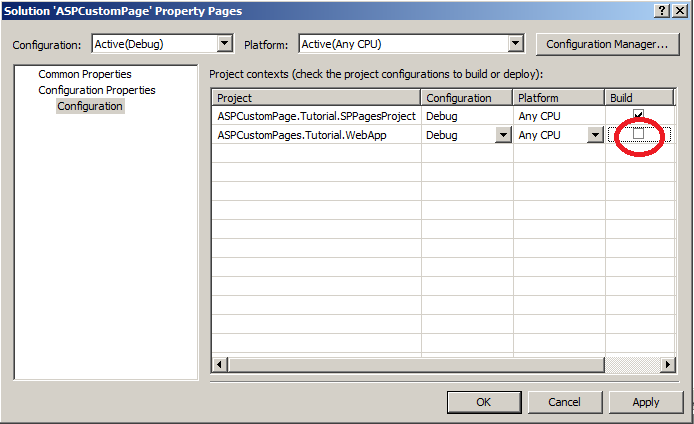Click the Help question mark title button
694x424 pixels.
click(663, 9)
